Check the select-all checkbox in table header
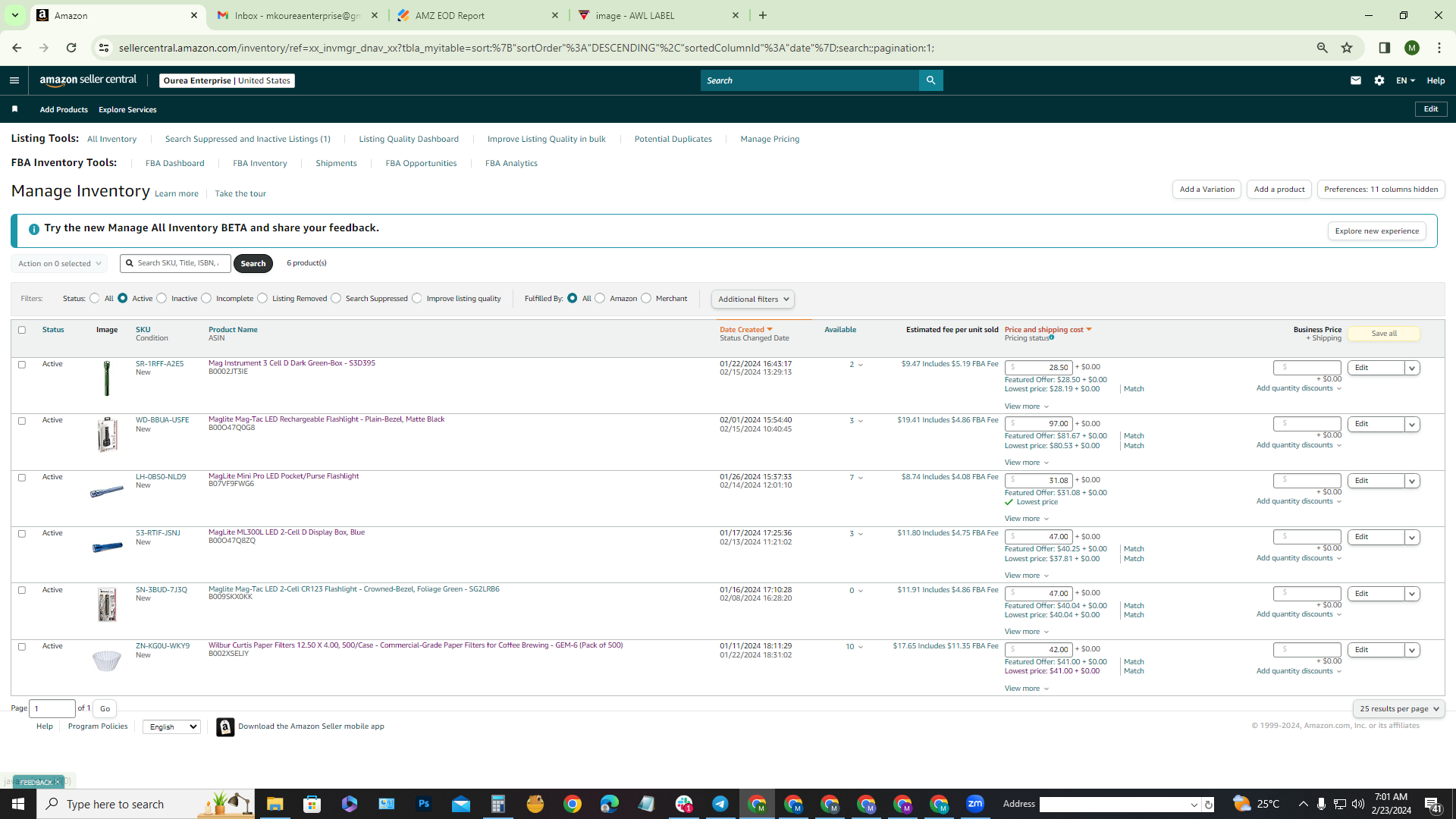 pyautogui.click(x=22, y=330)
